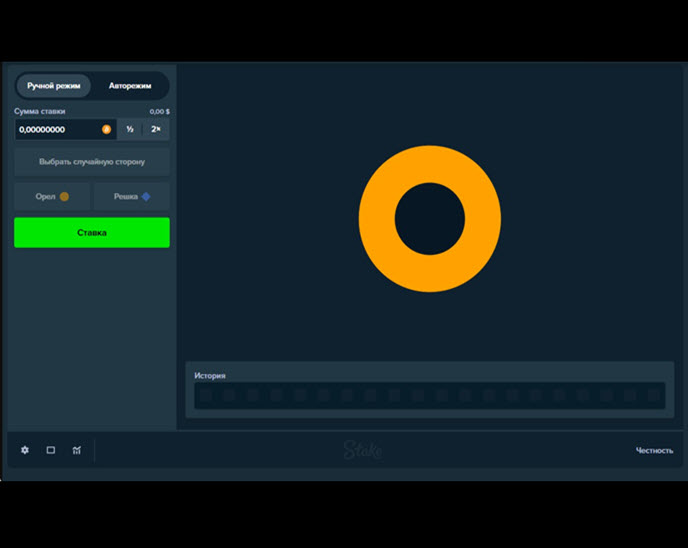Select the last slot in История row
The height and width of the screenshot is (548, 688).
[653, 396]
